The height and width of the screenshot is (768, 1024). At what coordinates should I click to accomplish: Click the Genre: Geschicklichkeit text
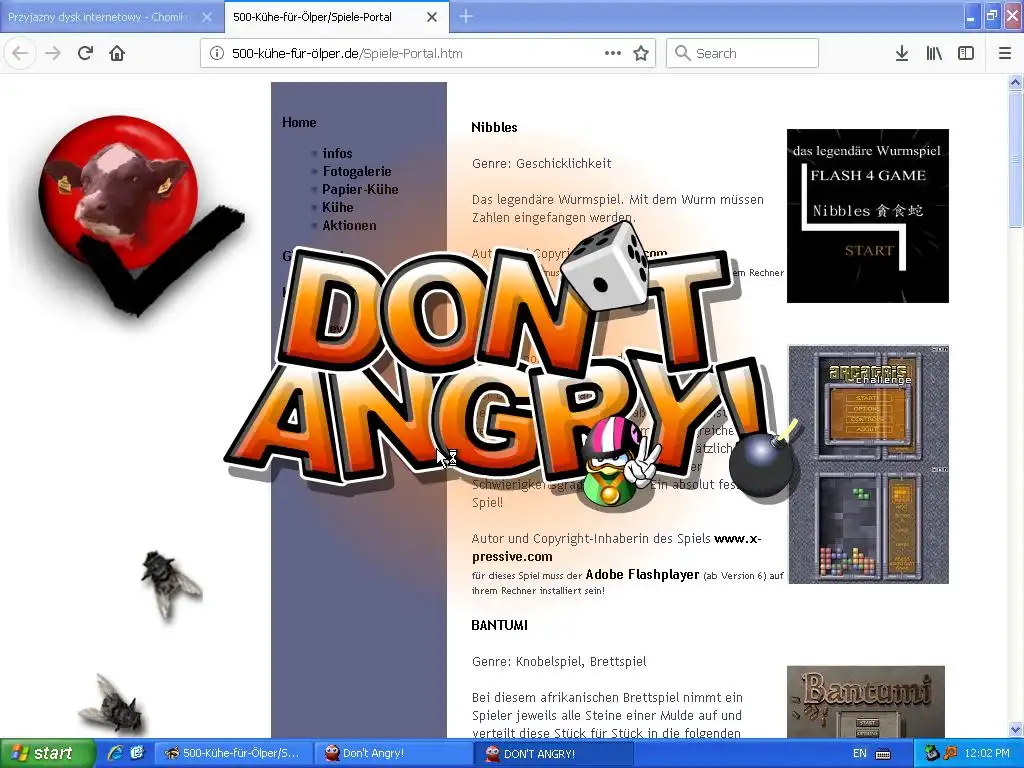tap(541, 163)
